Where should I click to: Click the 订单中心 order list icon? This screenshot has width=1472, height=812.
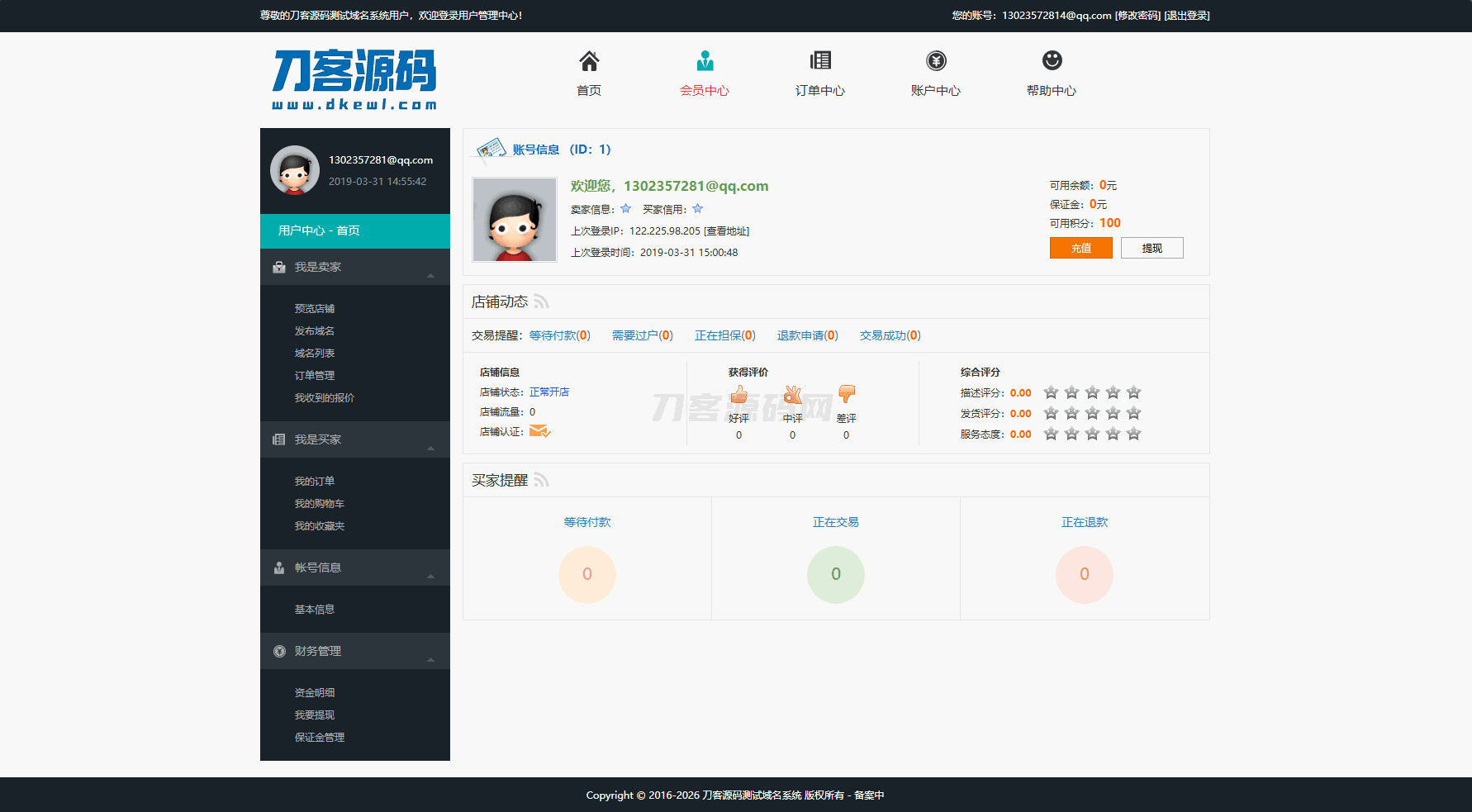tap(820, 61)
